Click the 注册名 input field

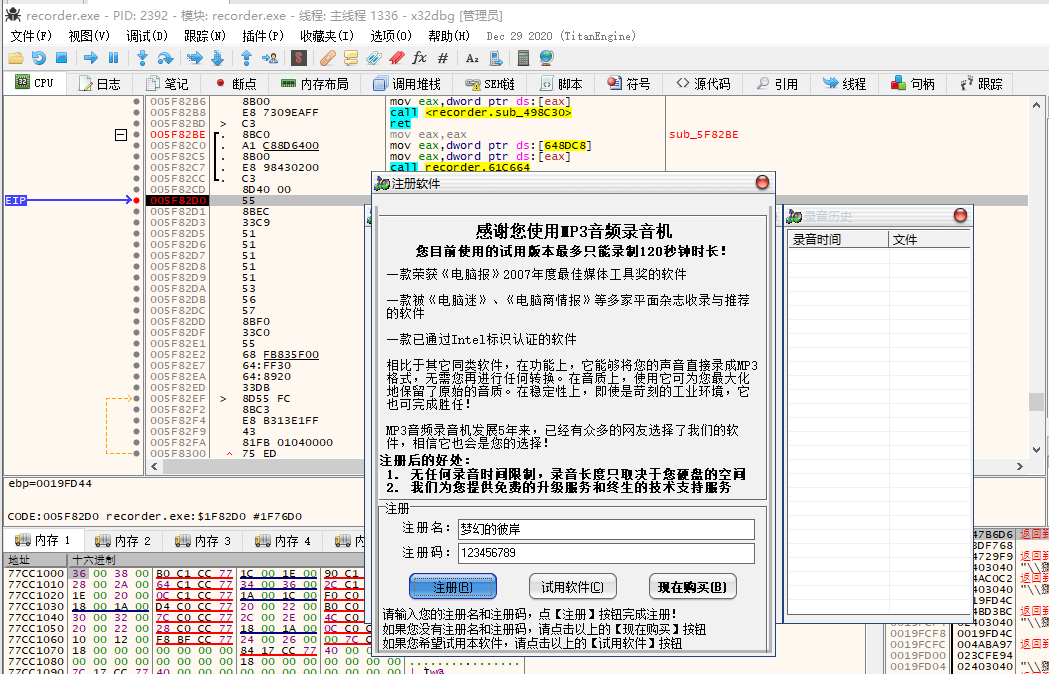(606, 529)
